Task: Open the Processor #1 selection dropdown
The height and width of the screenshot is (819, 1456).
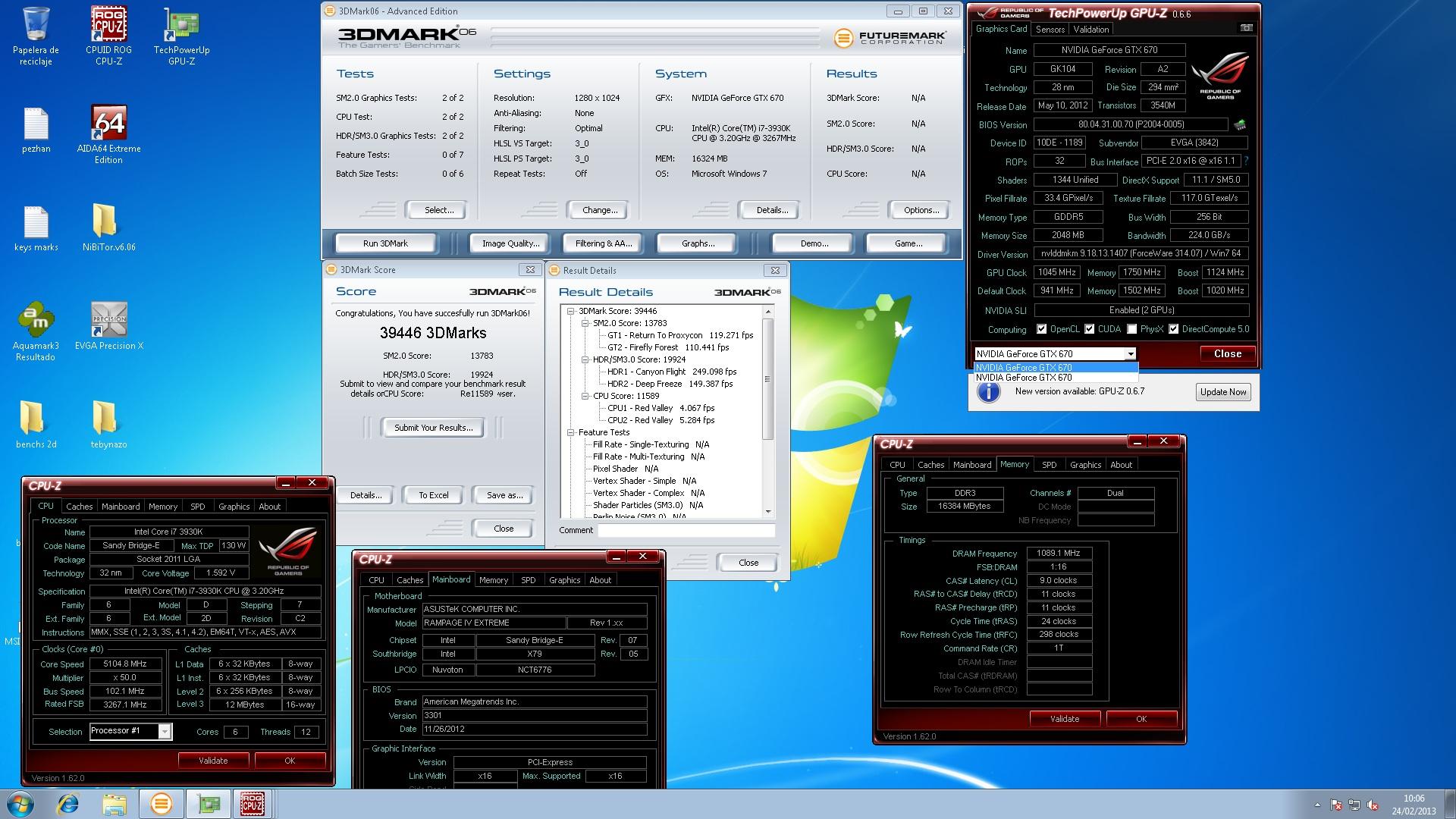Action: [164, 731]
